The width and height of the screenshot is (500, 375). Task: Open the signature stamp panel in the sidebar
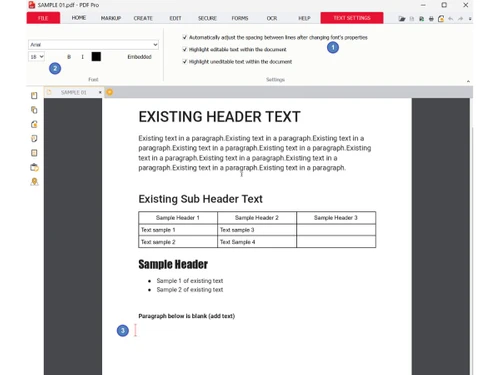[34, 182]
